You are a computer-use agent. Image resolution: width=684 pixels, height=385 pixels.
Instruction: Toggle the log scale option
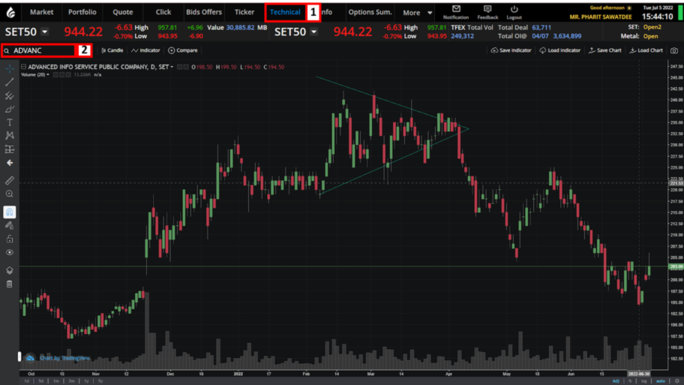(x=644, y=381)
